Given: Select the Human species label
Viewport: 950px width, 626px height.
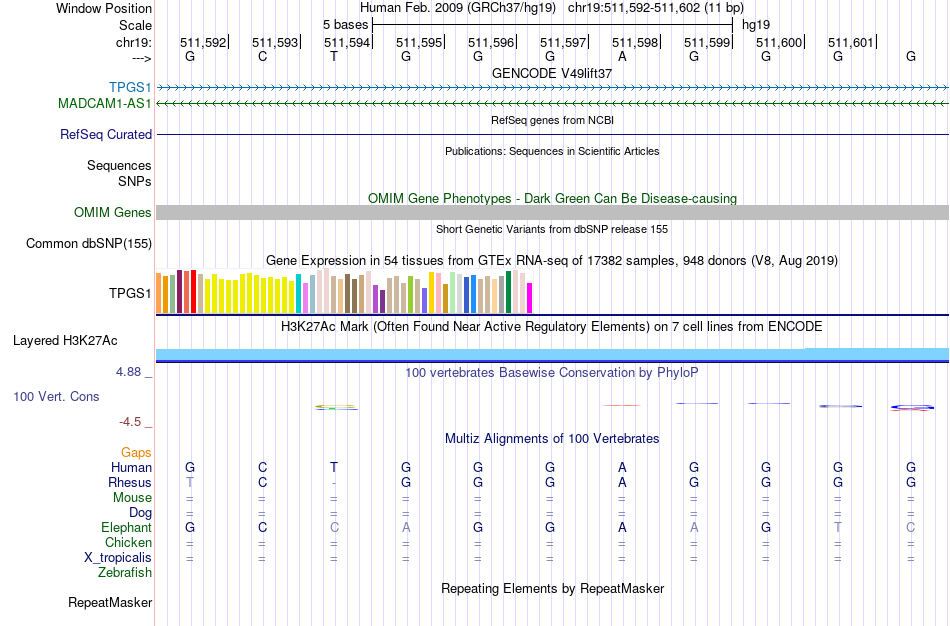Looking at the screenshot, I should click(131, 467).
